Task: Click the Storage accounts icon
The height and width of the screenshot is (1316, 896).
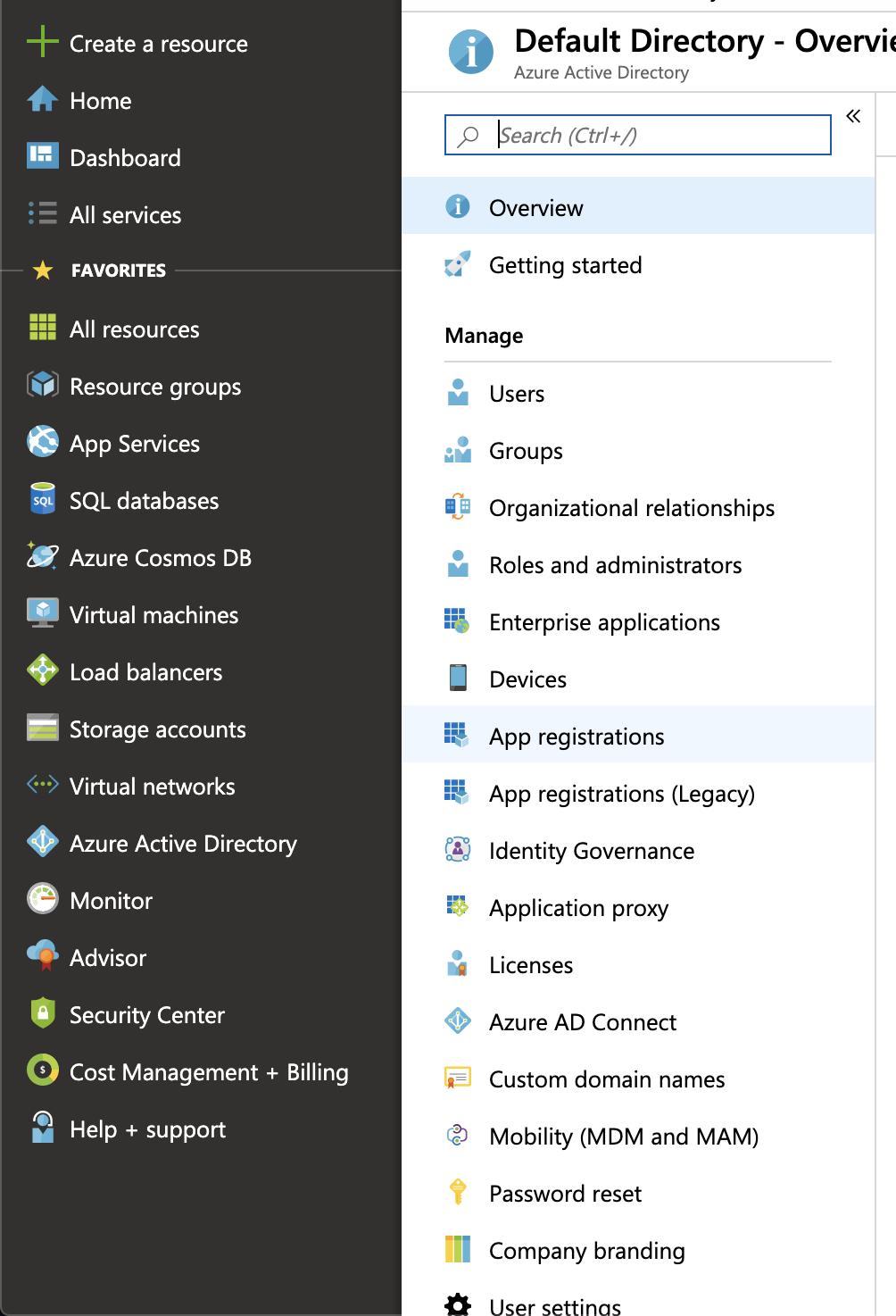Action: [42, 728]
